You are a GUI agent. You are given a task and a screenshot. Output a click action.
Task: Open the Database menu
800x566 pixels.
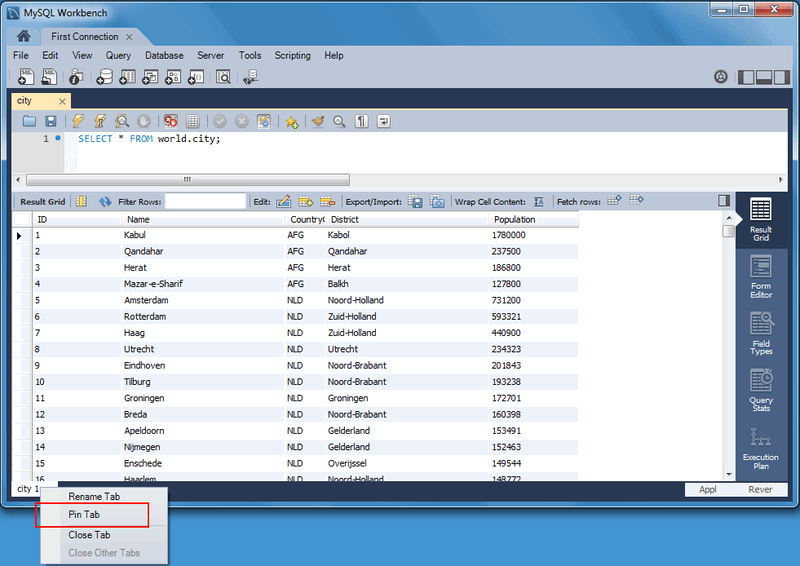[165, 56]
